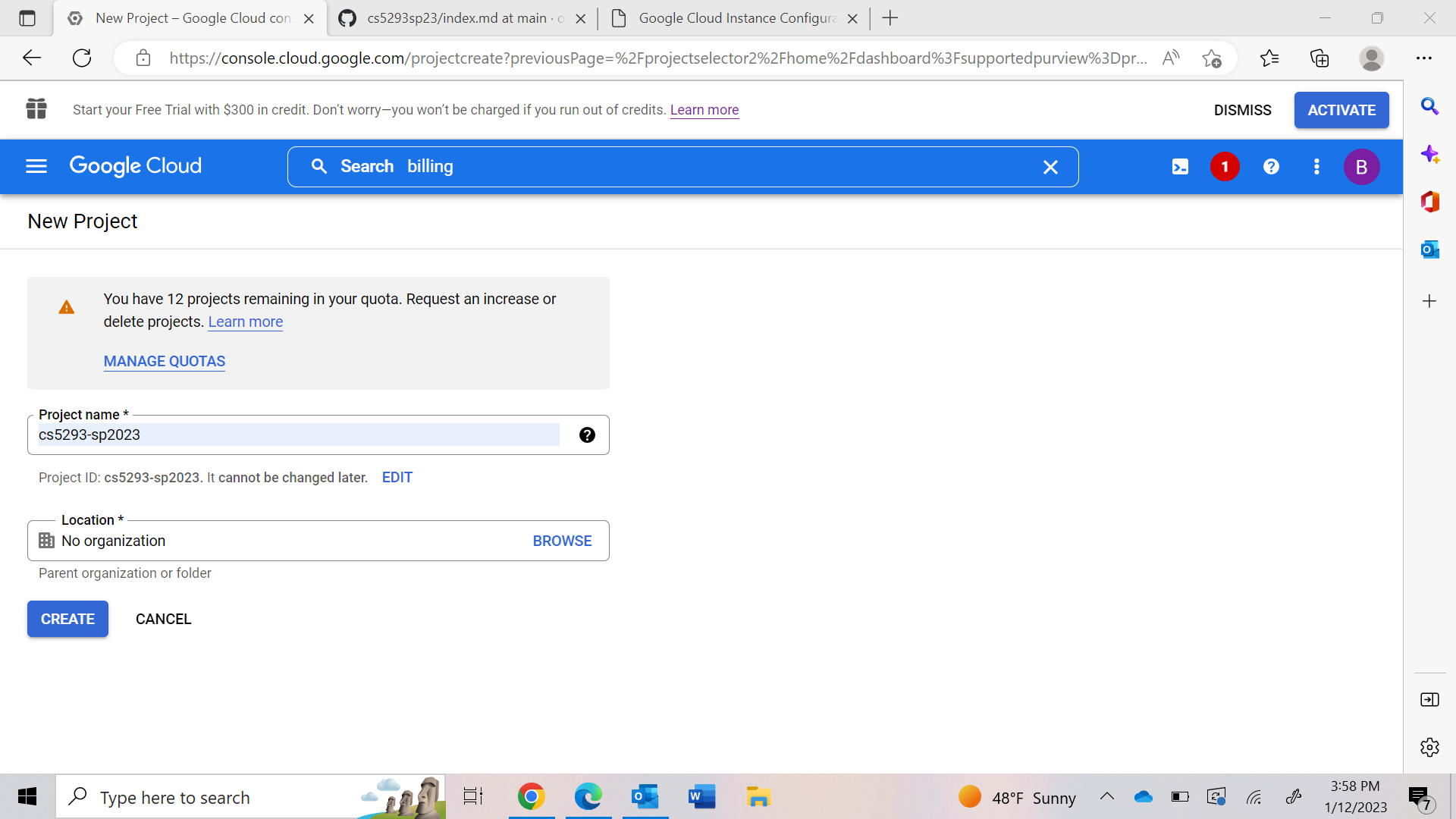
Task: Click into the Project name text field
Action: 298,435
